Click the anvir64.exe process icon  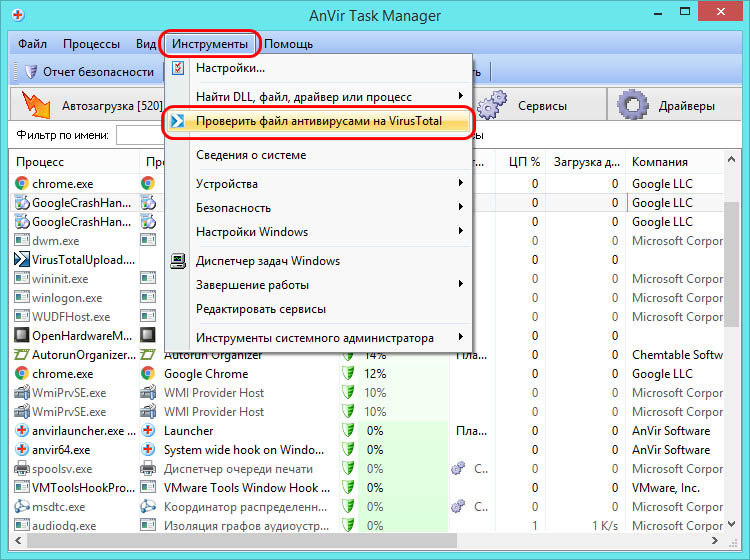pyautogui.click(x=22, y=450)
